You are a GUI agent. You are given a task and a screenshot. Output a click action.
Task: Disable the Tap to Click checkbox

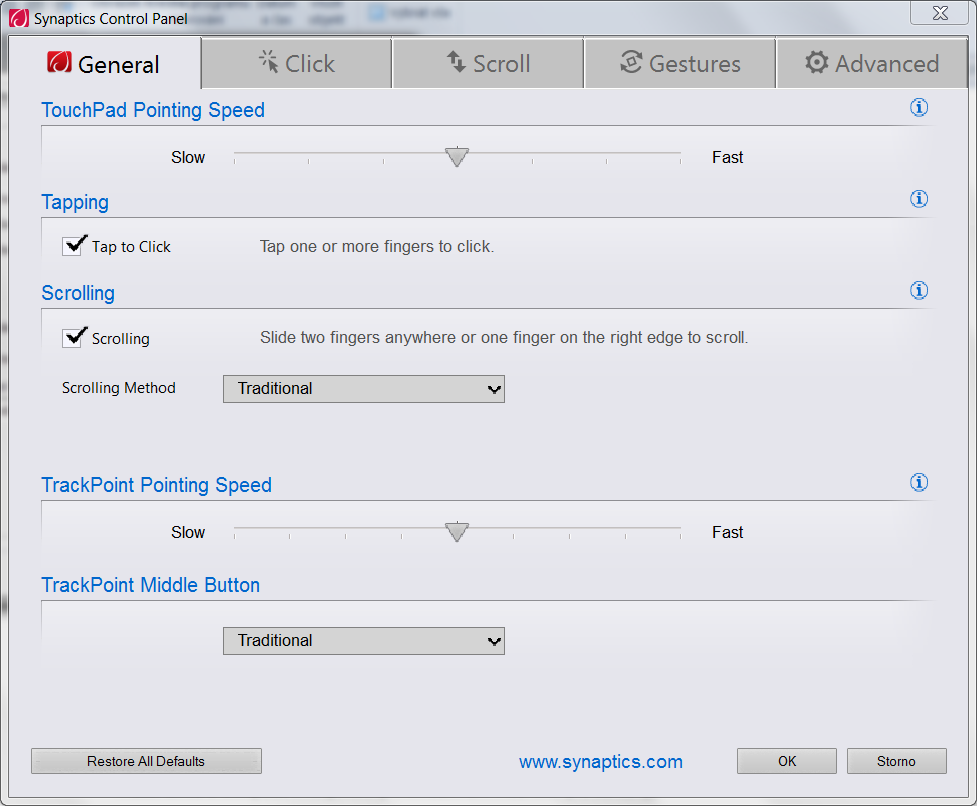coord(74,246)
